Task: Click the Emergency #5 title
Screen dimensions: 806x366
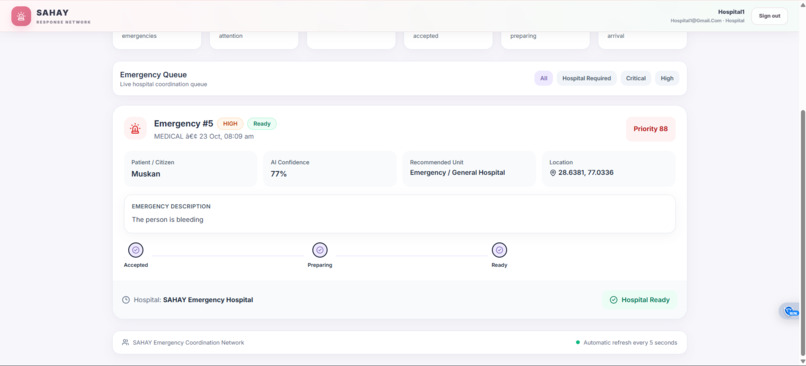Action: pos(184,124)
